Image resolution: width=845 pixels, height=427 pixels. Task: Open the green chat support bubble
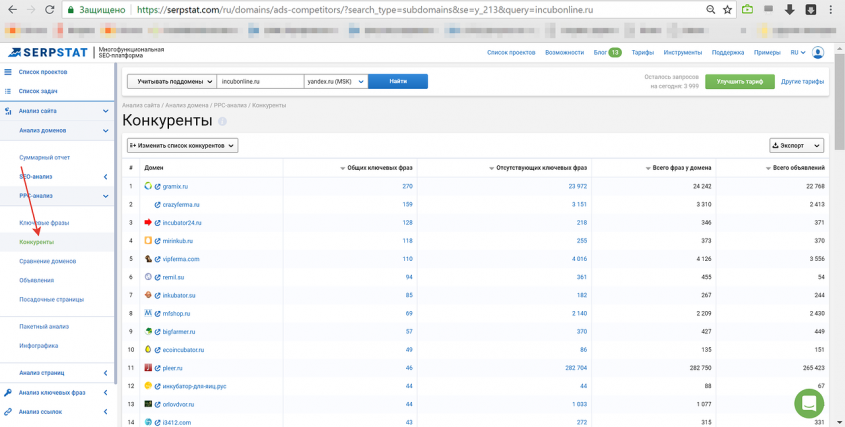tap(809, 403)
